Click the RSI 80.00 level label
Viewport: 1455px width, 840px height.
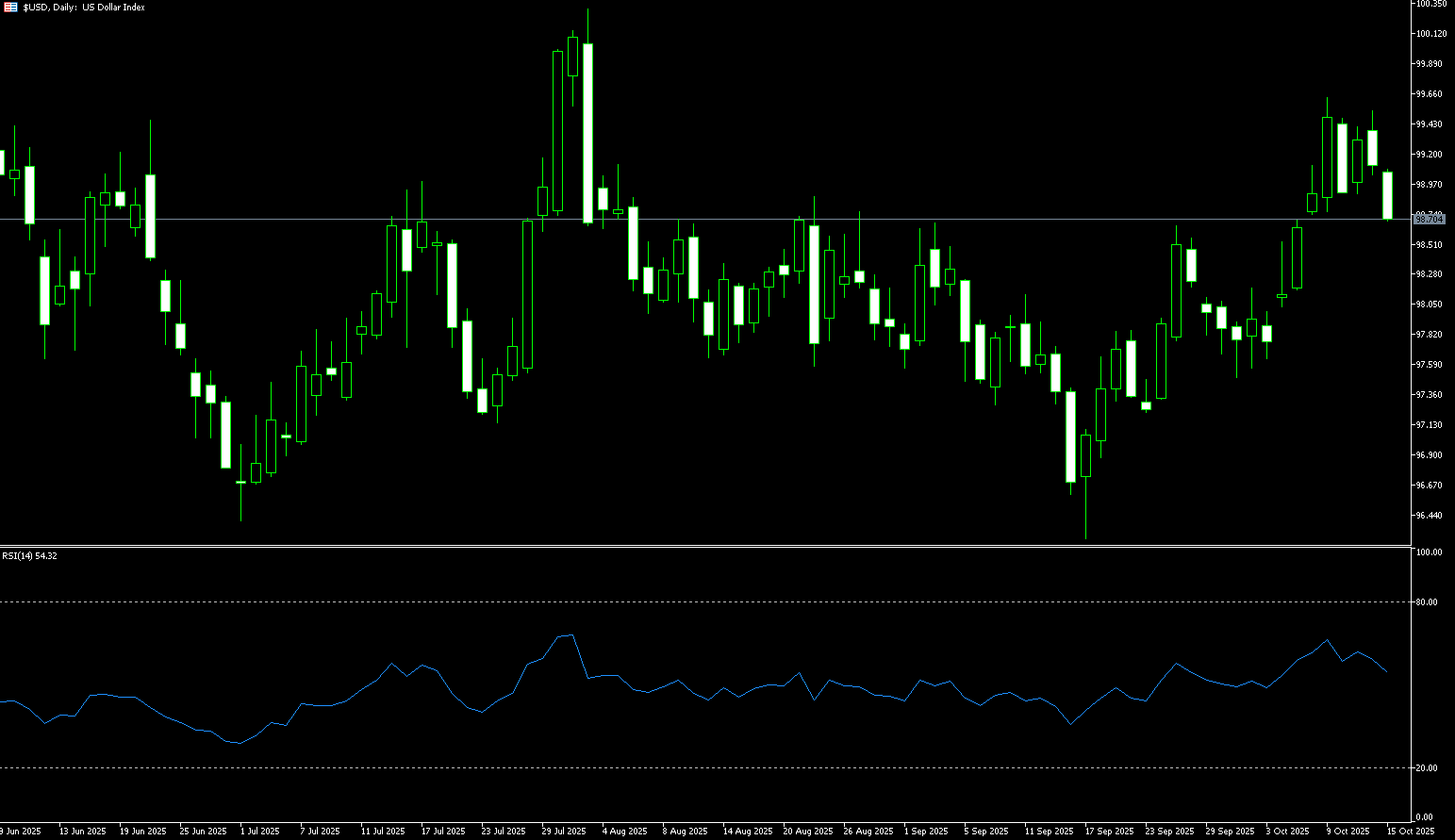(1428, 601)
